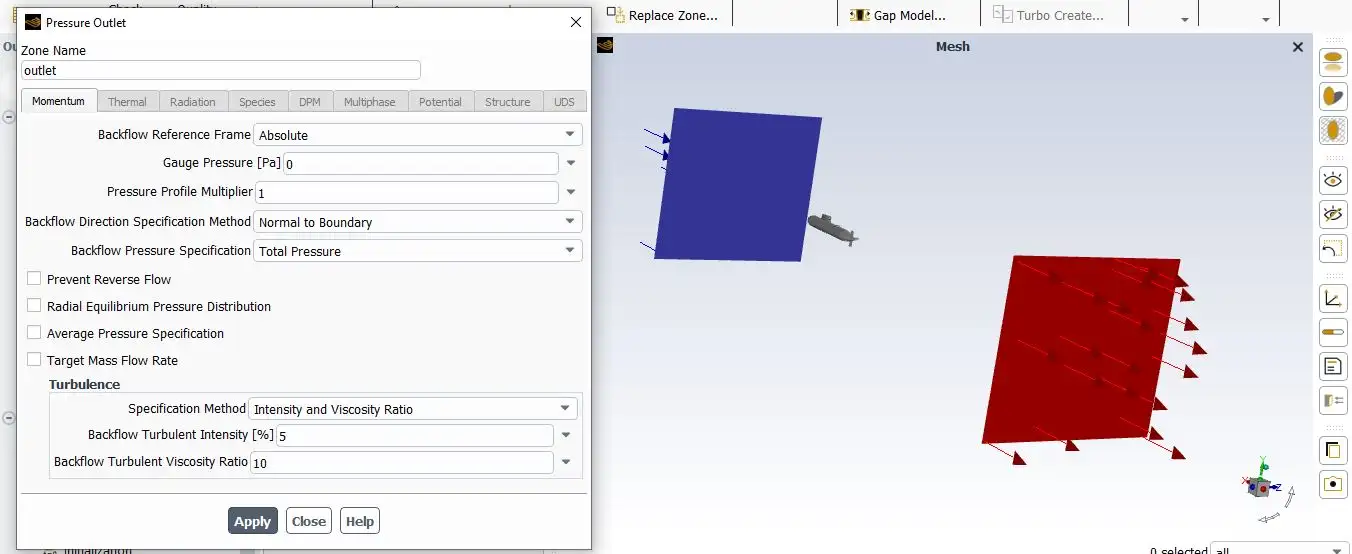
Task: Switch to the Structure tab
Action: coord(508,102)
